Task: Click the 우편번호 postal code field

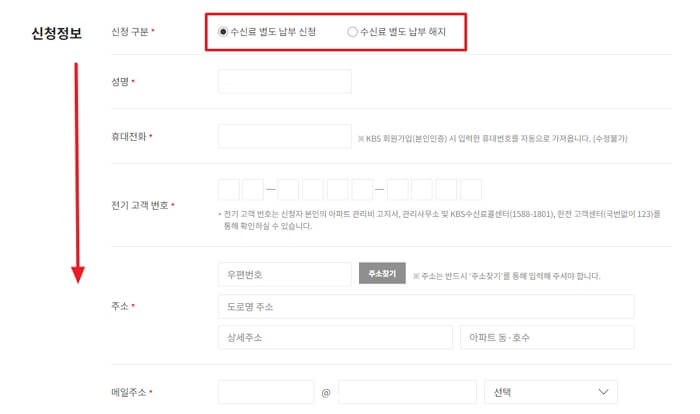Action: 285,274
